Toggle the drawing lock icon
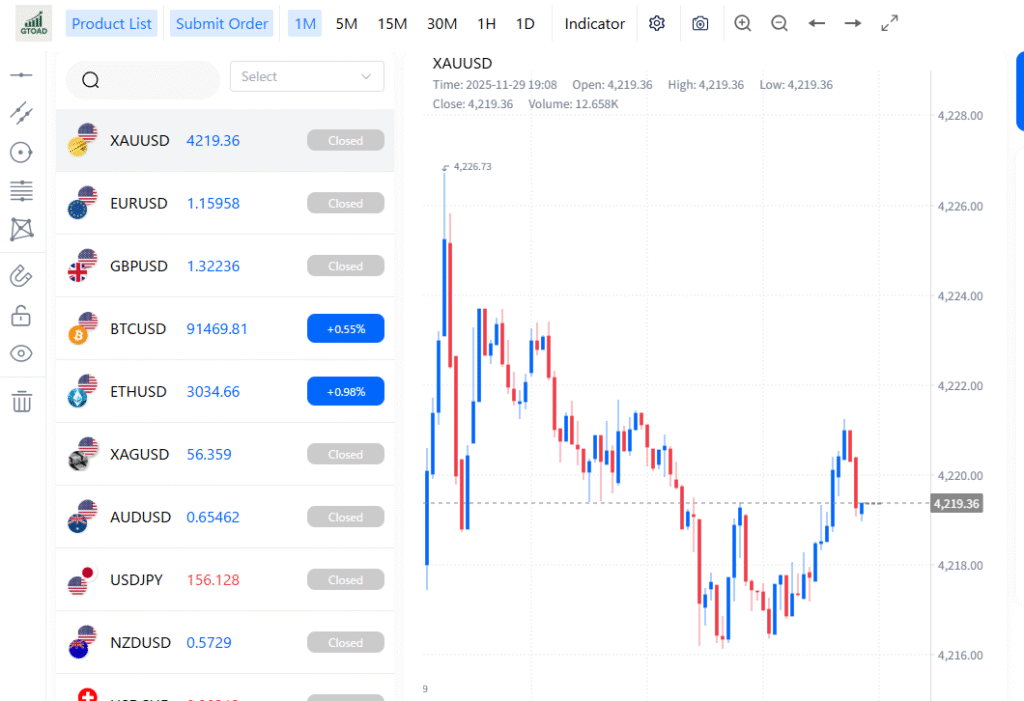1024x701 pixels. 21,316
